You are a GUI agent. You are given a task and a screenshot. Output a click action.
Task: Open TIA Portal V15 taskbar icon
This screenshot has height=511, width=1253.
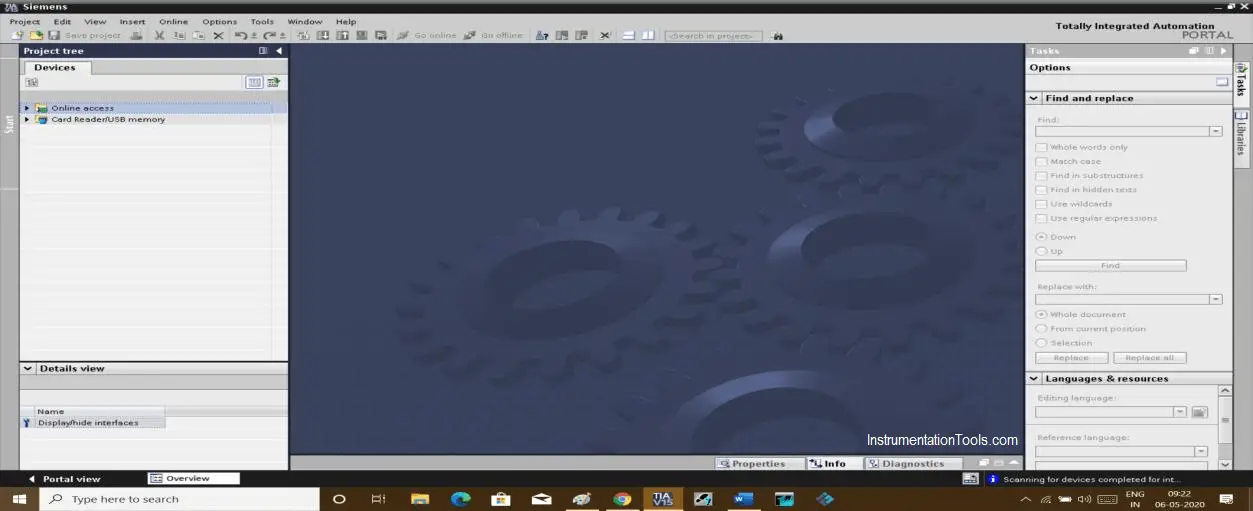(662, 498)
